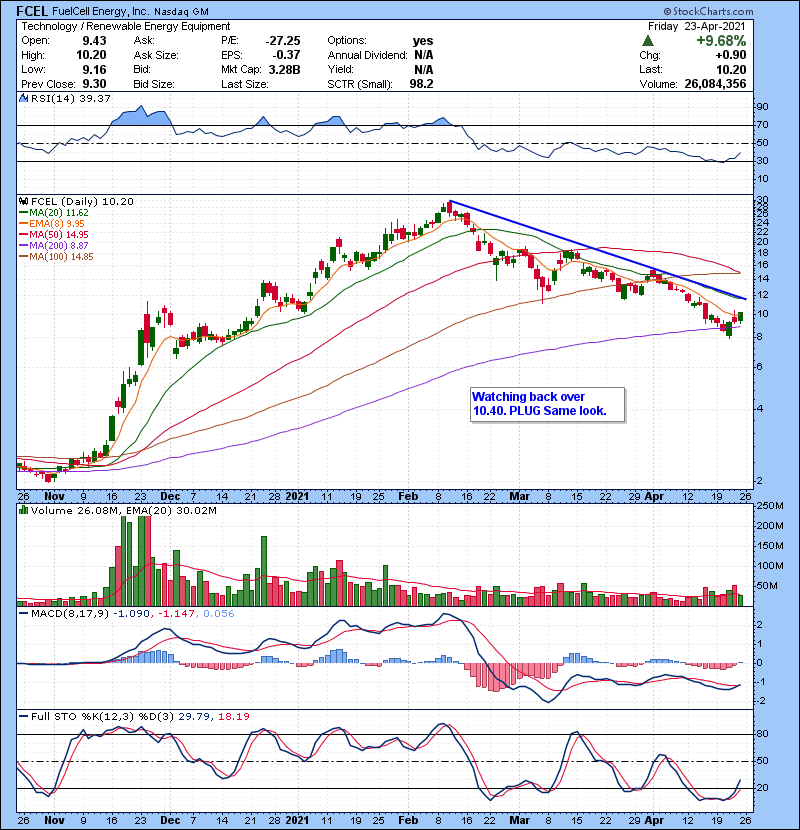Click the Yield label
Image resolution: width=800 pixels, height=830 pixels.
[x=340, y=69]
